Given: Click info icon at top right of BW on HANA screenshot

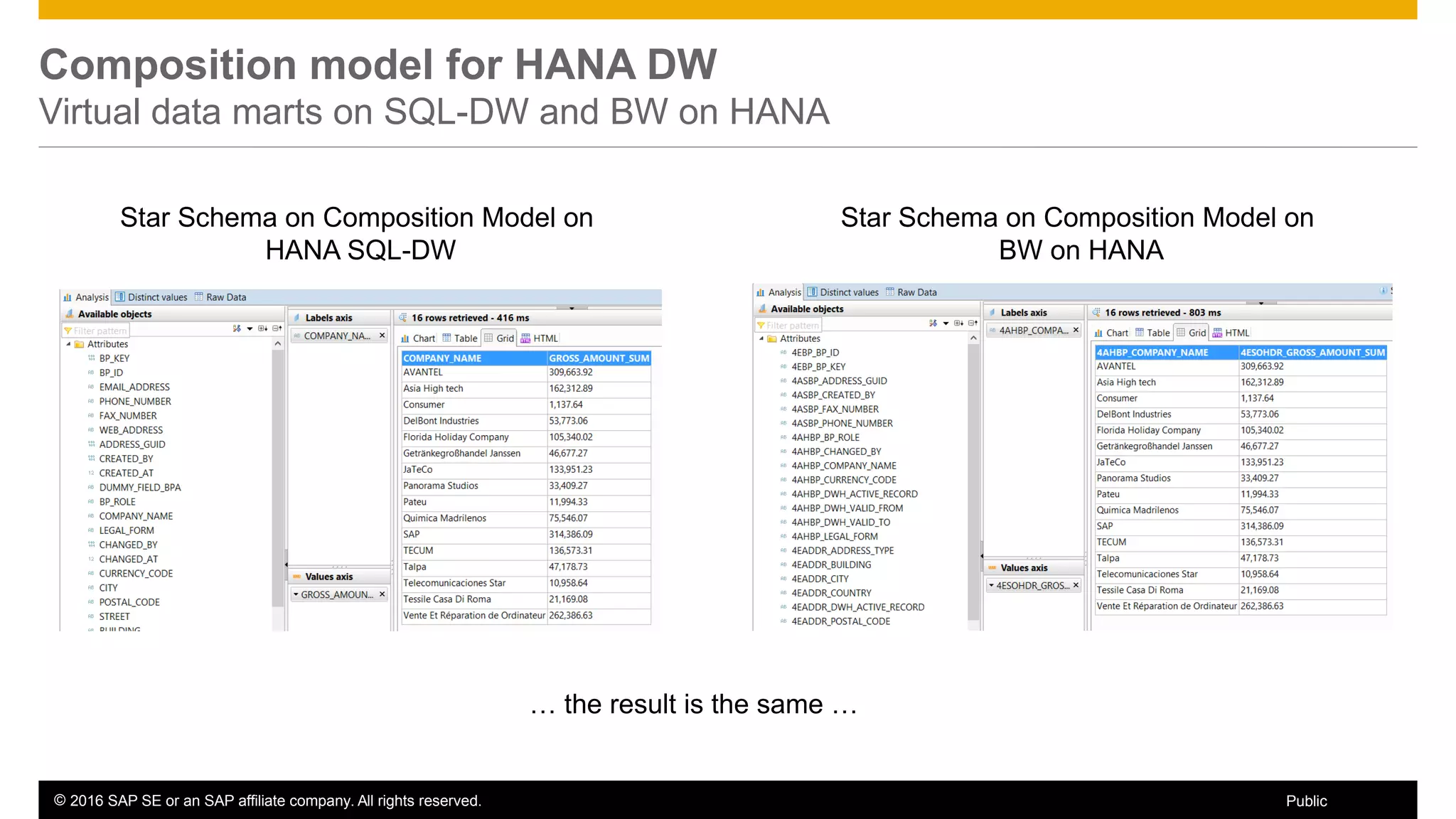Looking at the screenshot, I should click(x=1383, y=291).
